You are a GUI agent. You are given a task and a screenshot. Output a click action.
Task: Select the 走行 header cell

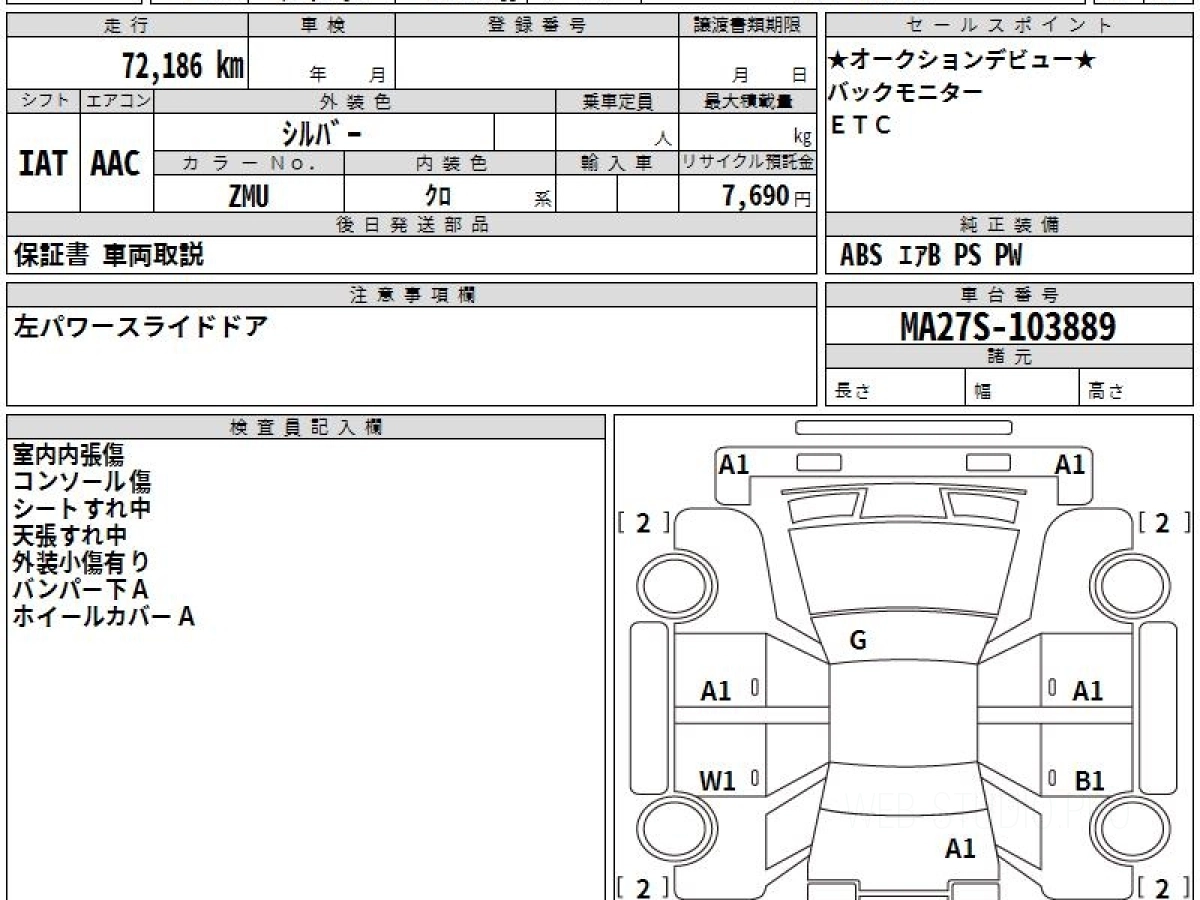127,26
